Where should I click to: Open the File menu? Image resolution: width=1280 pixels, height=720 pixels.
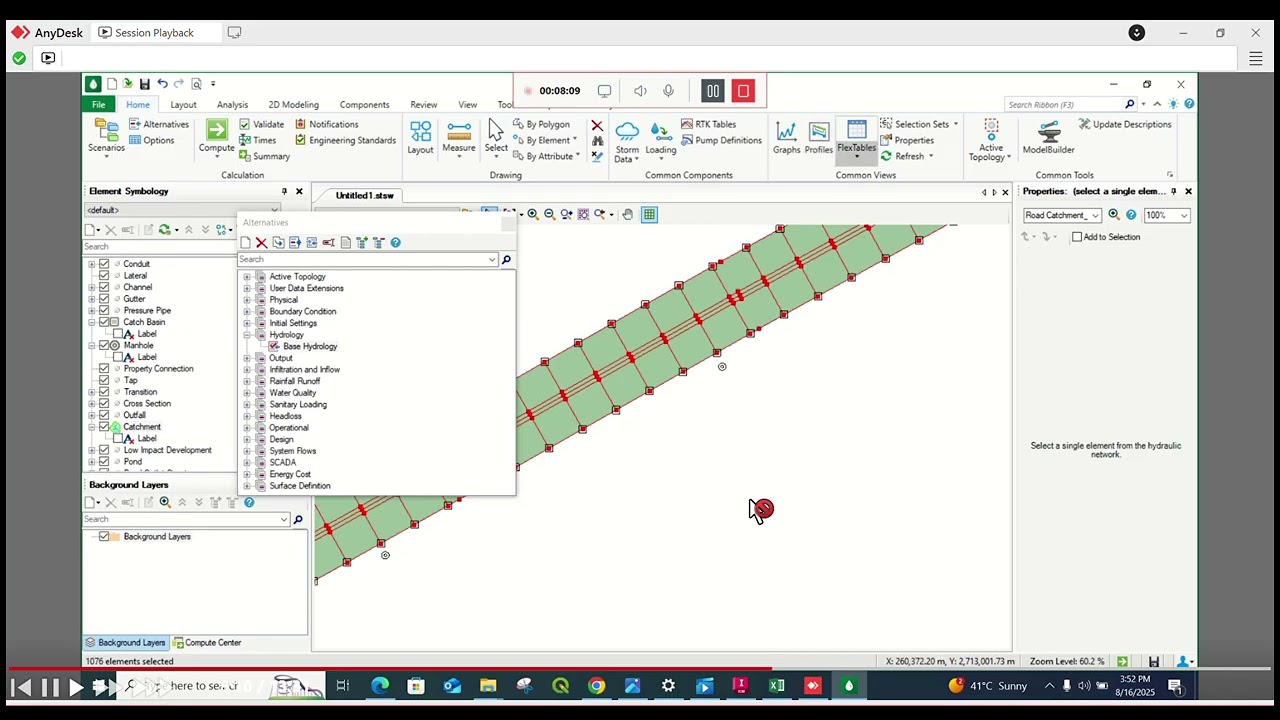coord(98,105)
